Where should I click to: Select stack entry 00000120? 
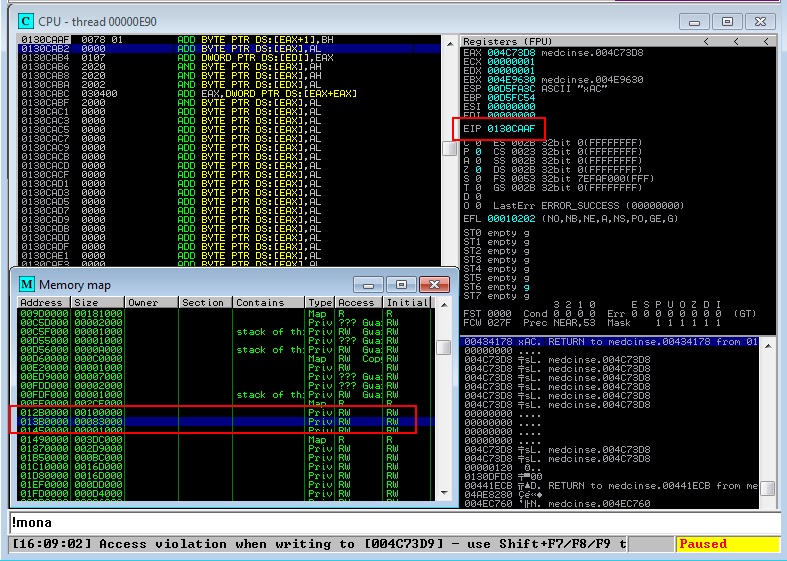(x=609, y=468)
